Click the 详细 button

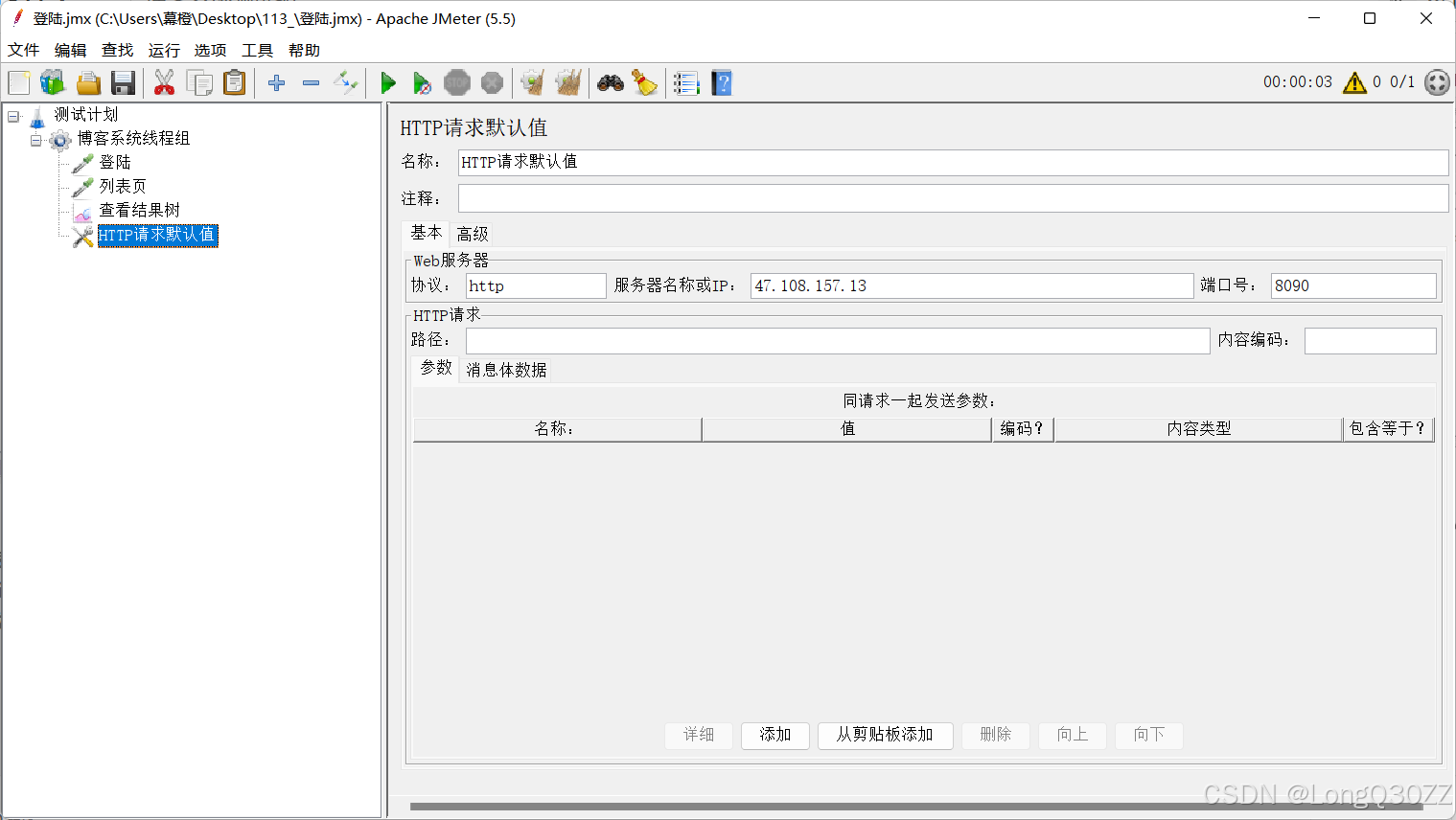pos(699,735)
